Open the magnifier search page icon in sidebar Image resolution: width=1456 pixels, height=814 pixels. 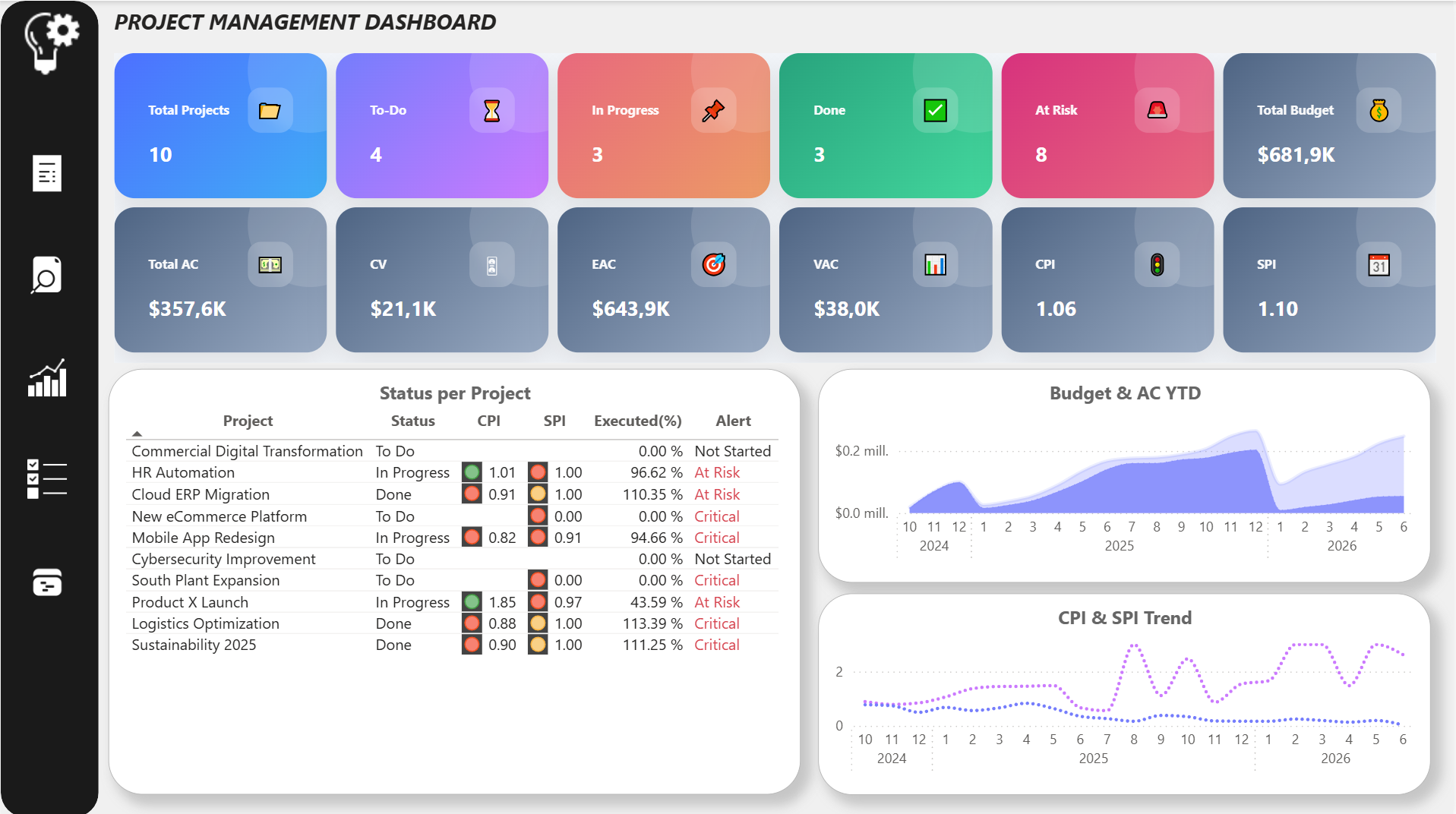pyautogui.click(x=46, y=275)
